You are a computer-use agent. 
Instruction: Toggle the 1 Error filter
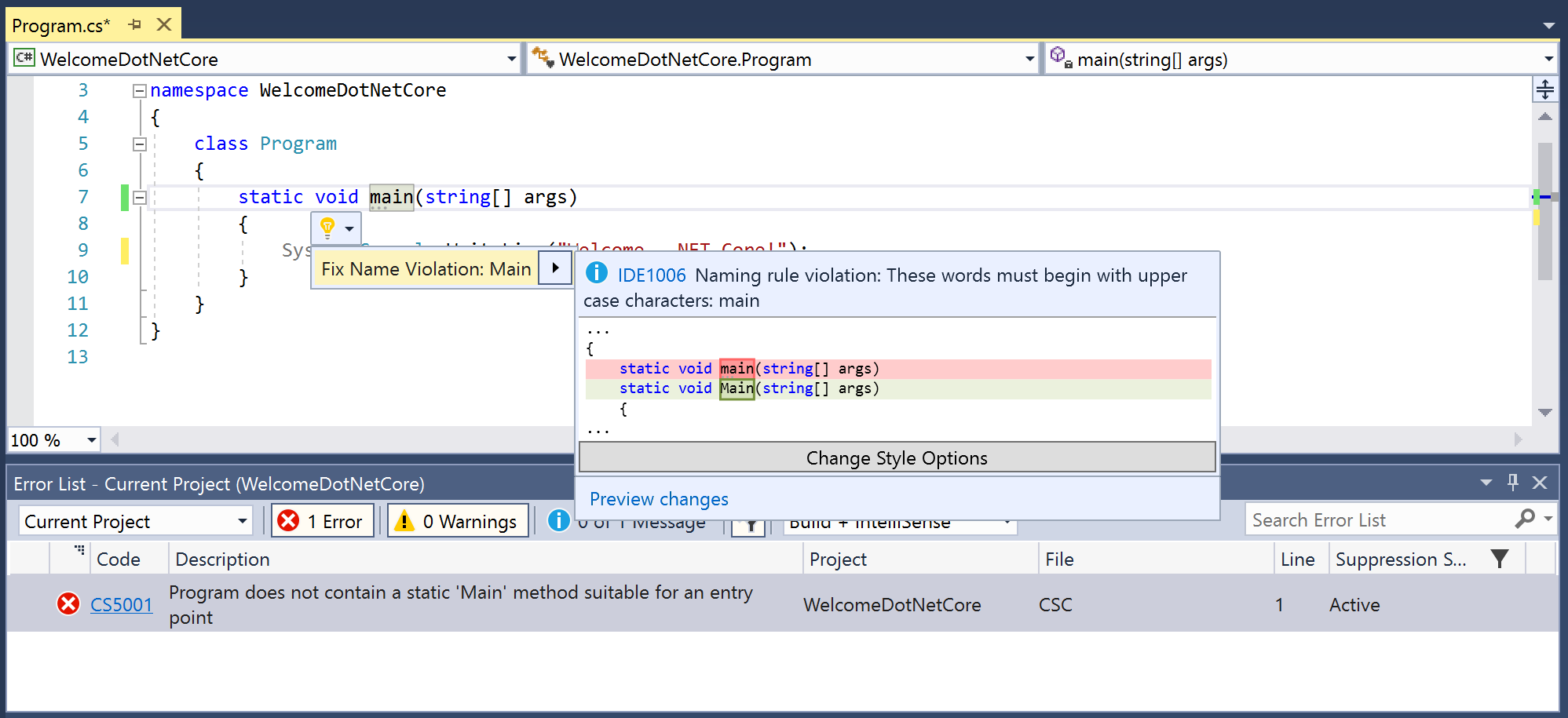pos(323,521)
